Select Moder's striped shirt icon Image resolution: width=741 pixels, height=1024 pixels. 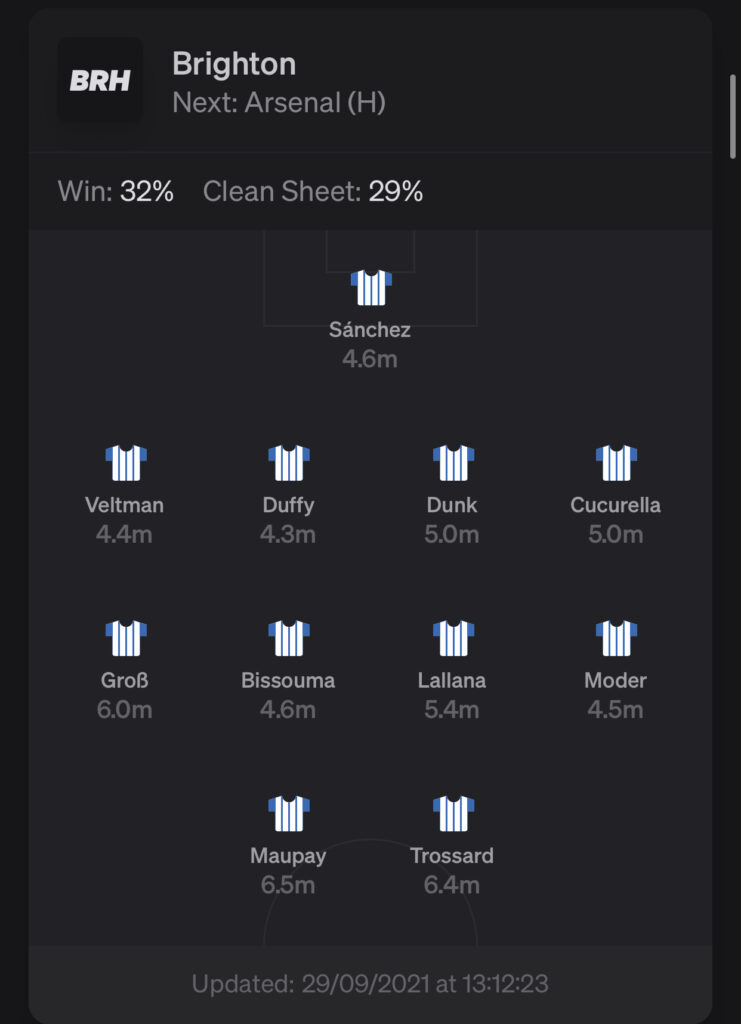coord(616,638)
